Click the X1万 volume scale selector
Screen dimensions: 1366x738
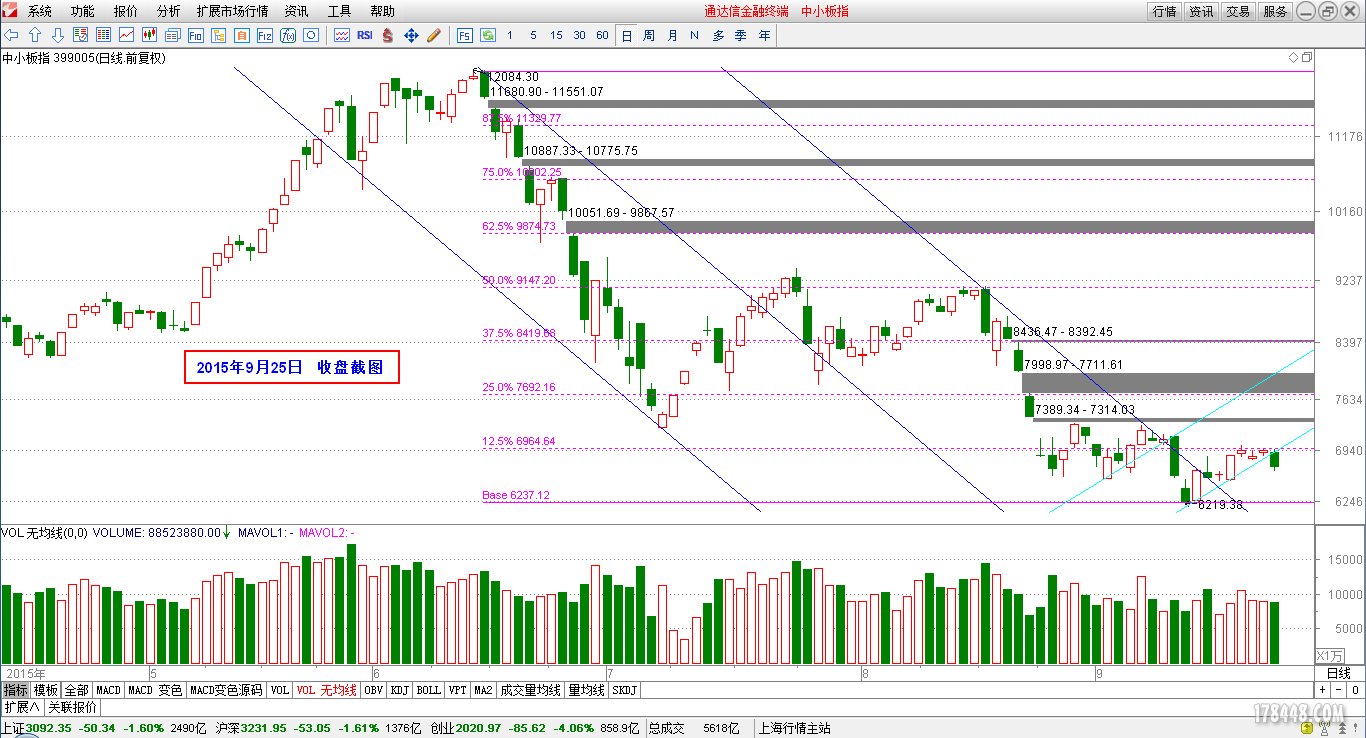[1329, 655]
